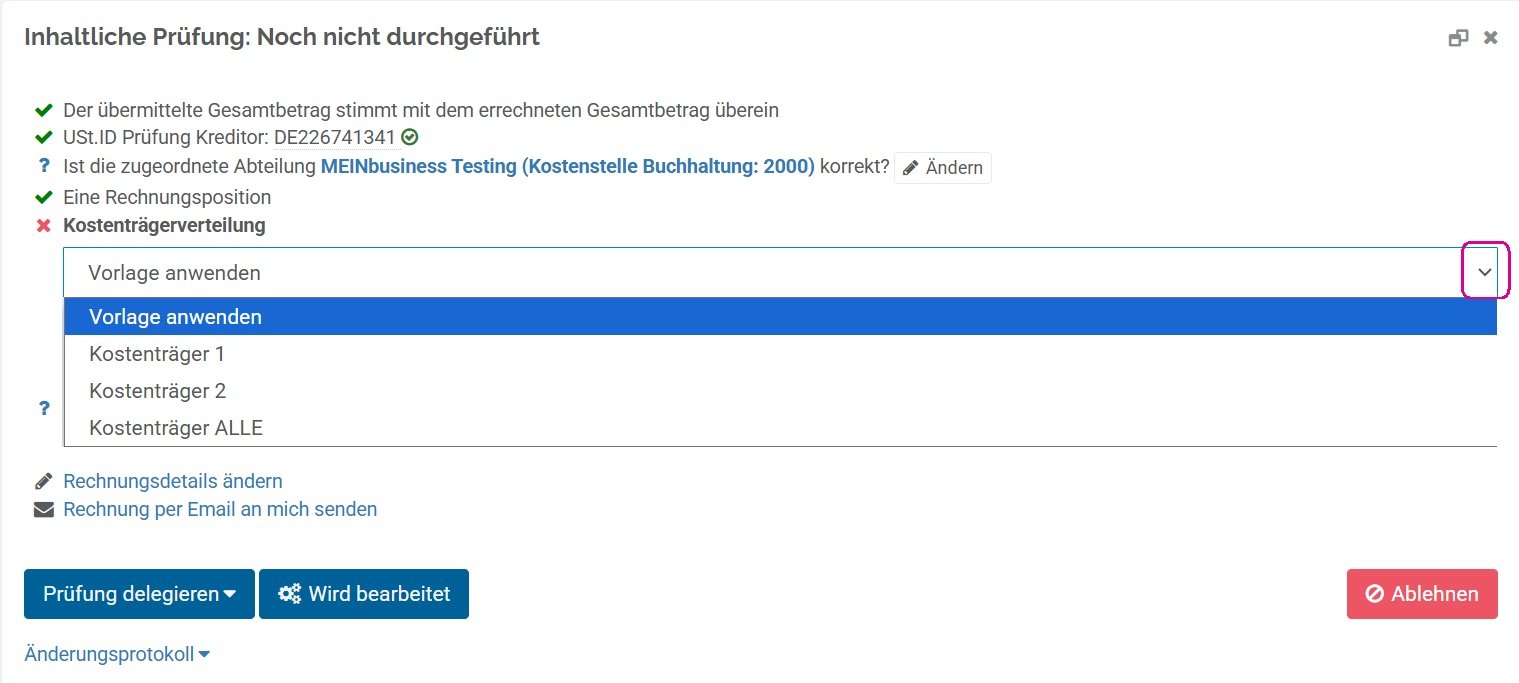This screenshot has height=683, width=1519.
Task: Select the highlighted Vorlage anwenden option
Action: coord(175,317)
